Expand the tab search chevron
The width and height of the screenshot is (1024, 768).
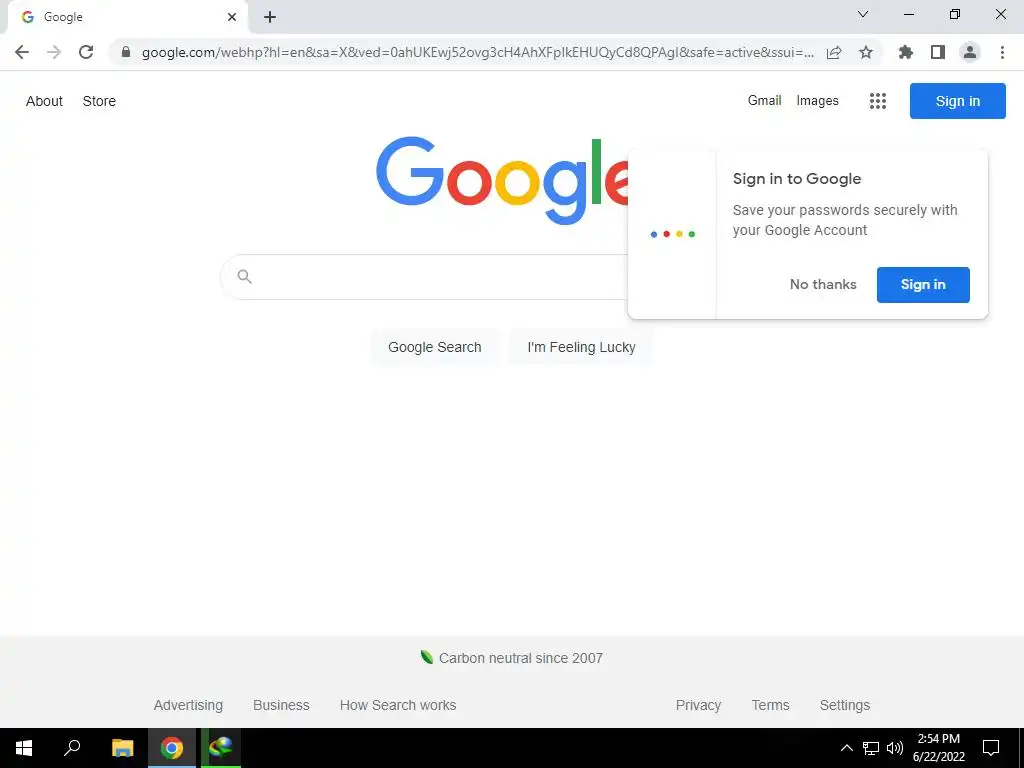pos(863,14)
